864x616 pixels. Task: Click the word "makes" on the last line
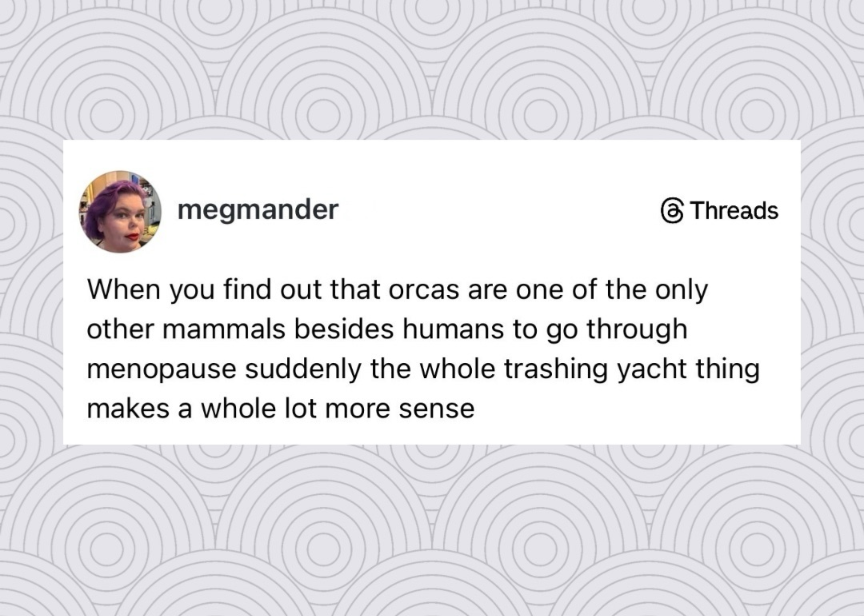tap(123, 408)
